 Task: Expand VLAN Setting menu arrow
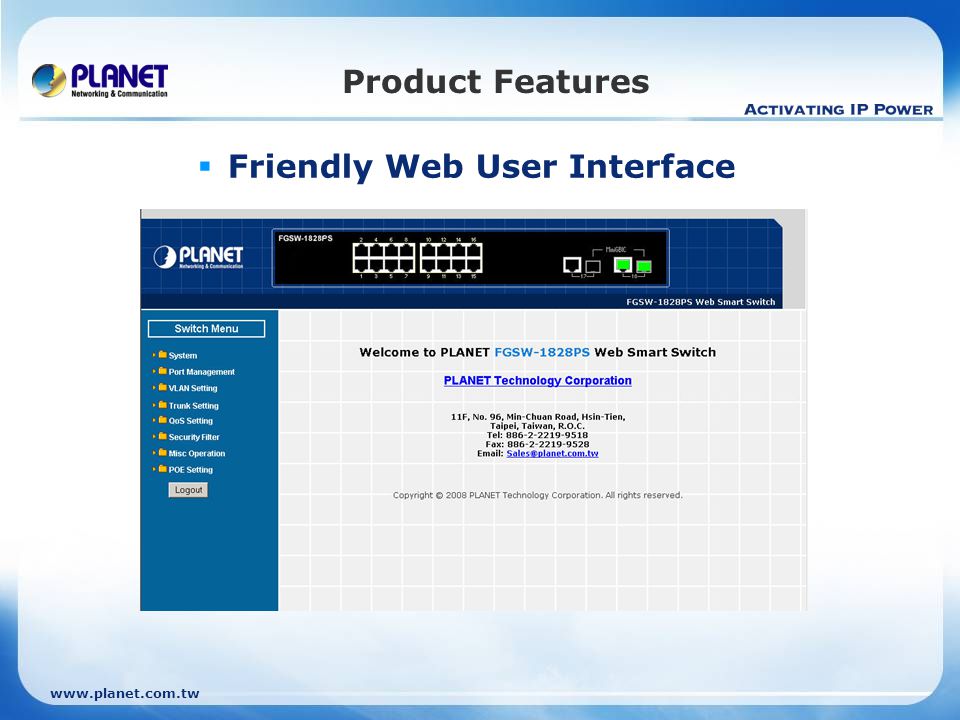pyautogui.click(x=154, y=388)
